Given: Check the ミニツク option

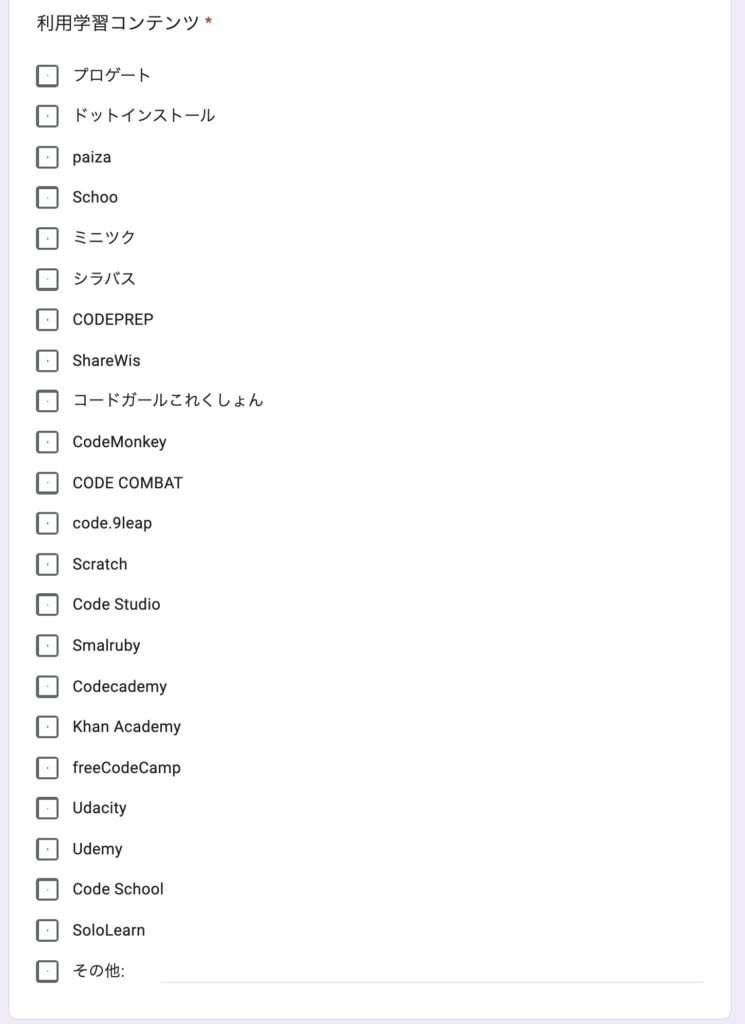Looking at the screenshot, I should 47,238.
